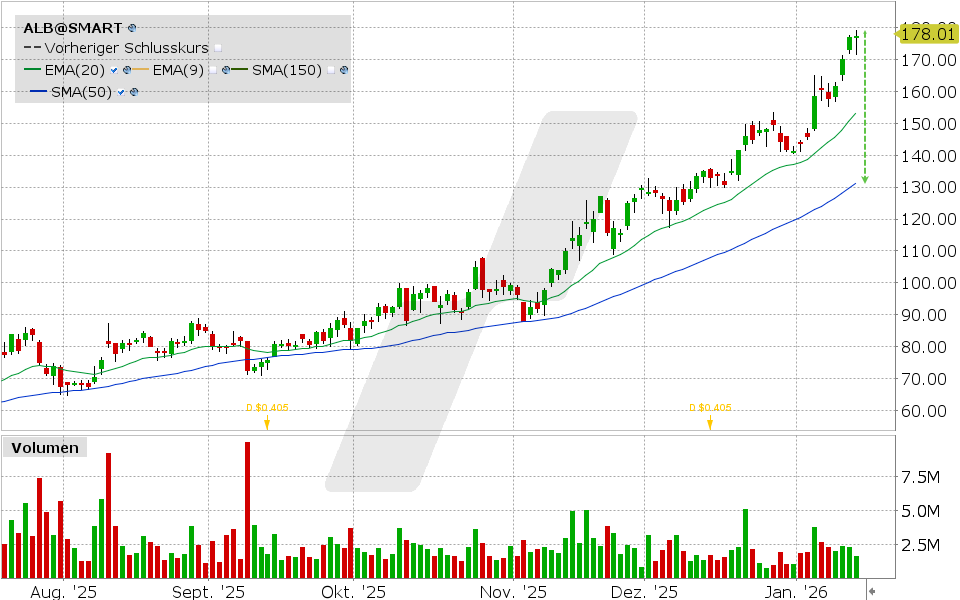
Task: Open settings icon for EMA(9) indicator
Action: [225, 70]
